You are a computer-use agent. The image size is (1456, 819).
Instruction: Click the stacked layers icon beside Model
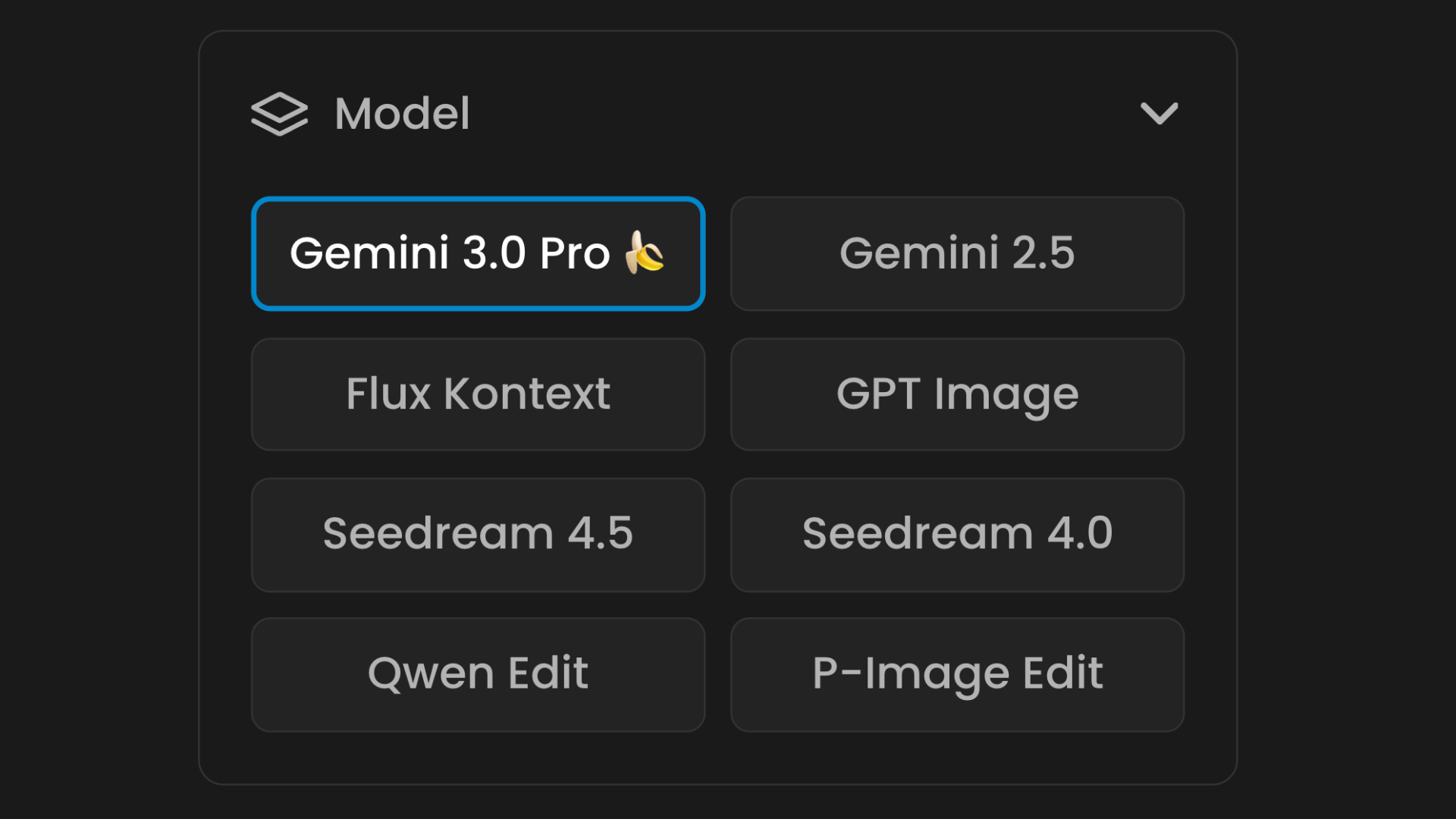279,114
